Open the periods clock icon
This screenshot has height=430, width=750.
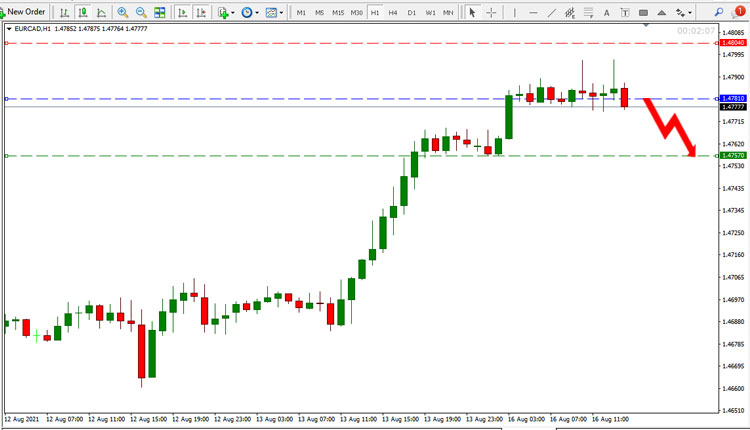point(247,12)
